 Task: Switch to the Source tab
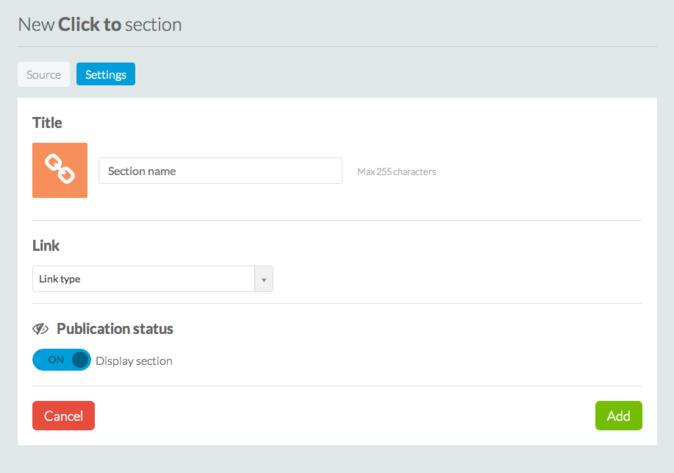pos(43,74)
